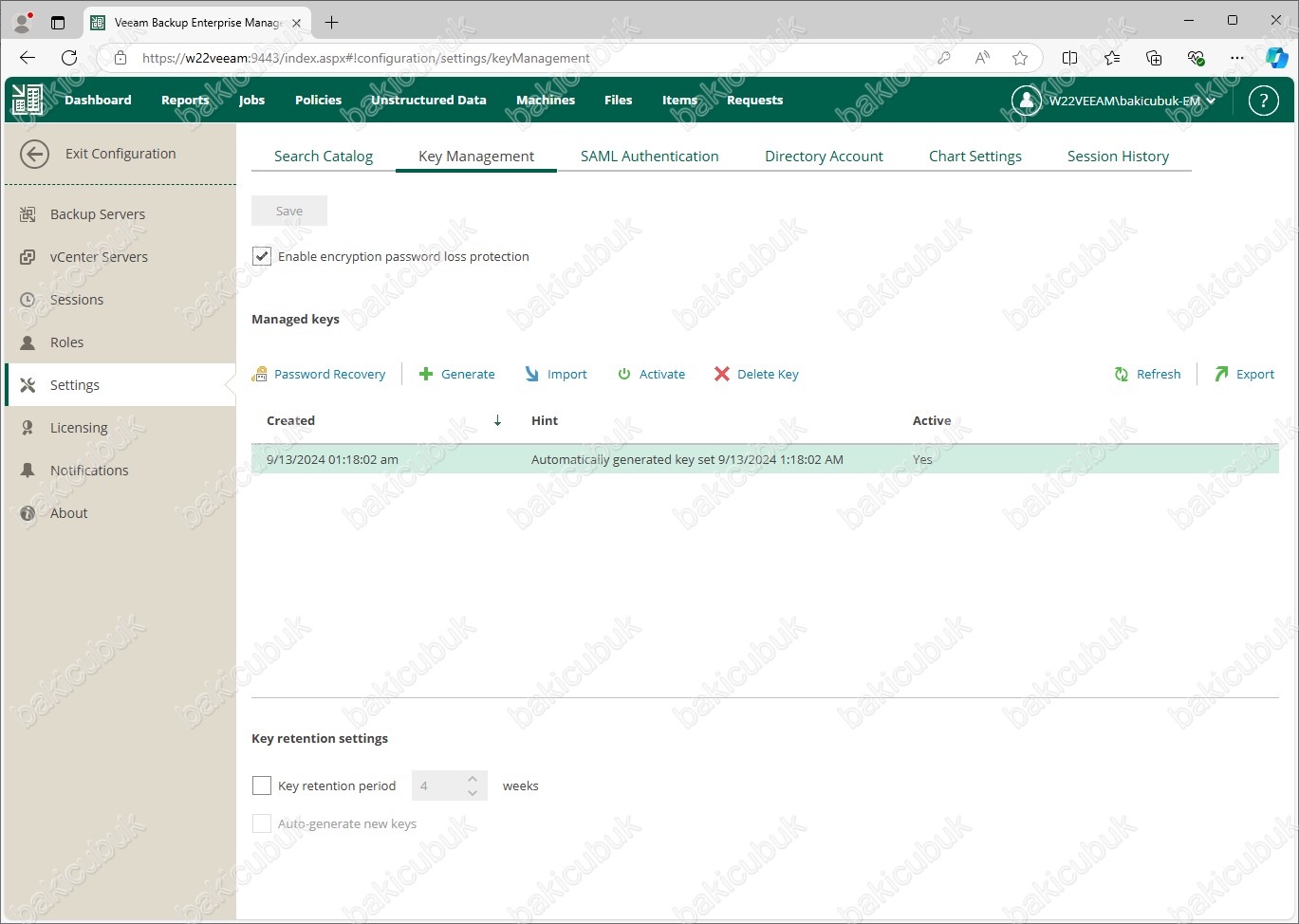This screenshot has height=924, width=1299.
Task: Select key row created 9/13/2024 01:18:02 am
Action: (x=765, y=459)
